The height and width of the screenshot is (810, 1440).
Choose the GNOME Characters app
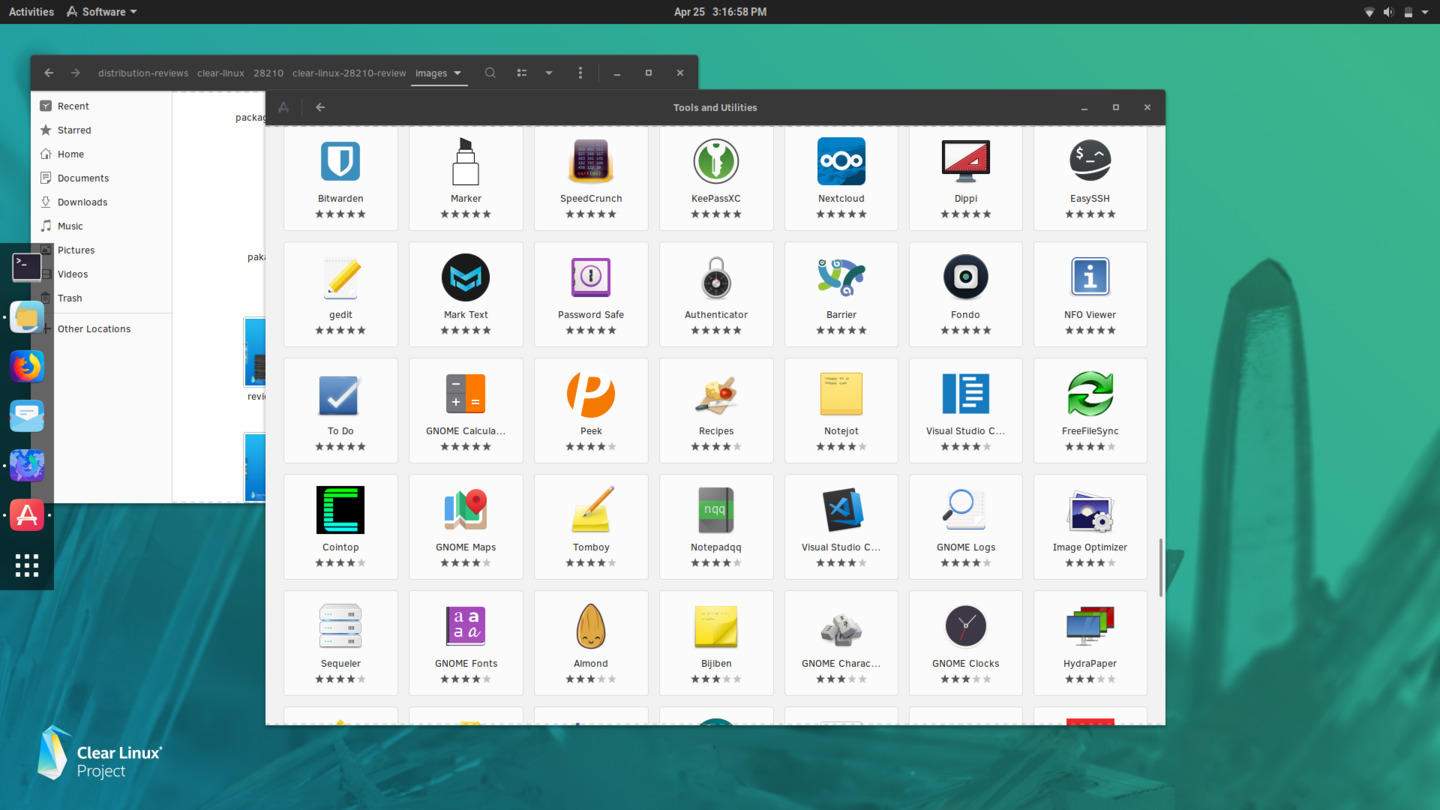(841, 643)
